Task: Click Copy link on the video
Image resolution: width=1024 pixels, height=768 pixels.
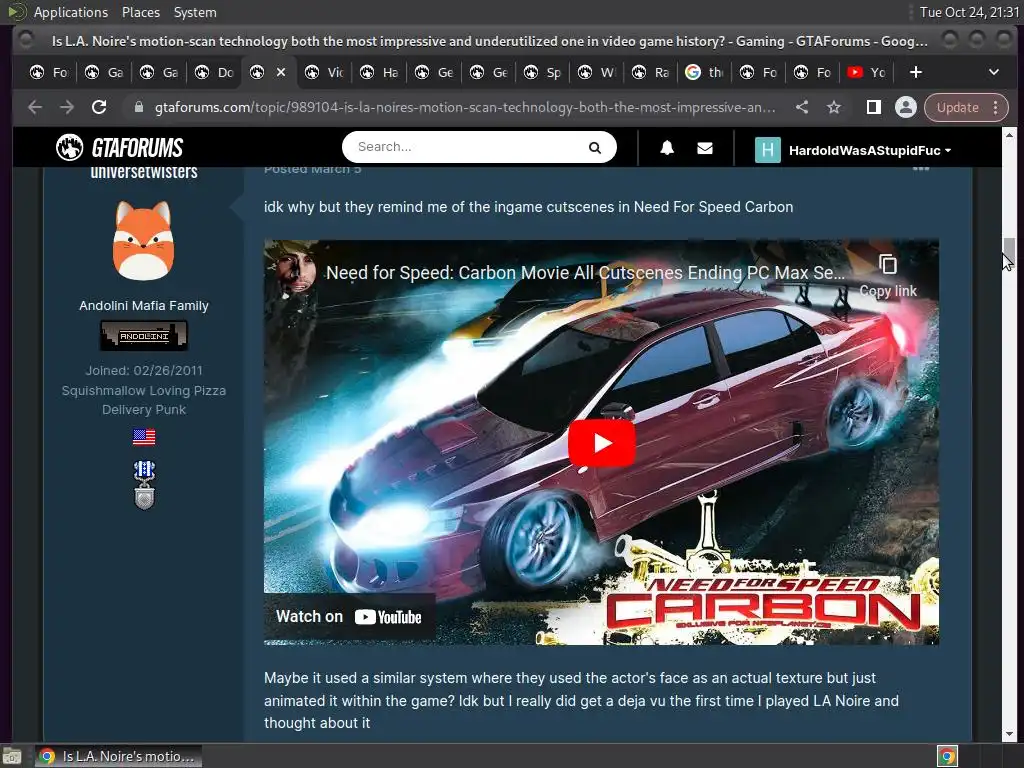Action: click(x=888, y=276)
